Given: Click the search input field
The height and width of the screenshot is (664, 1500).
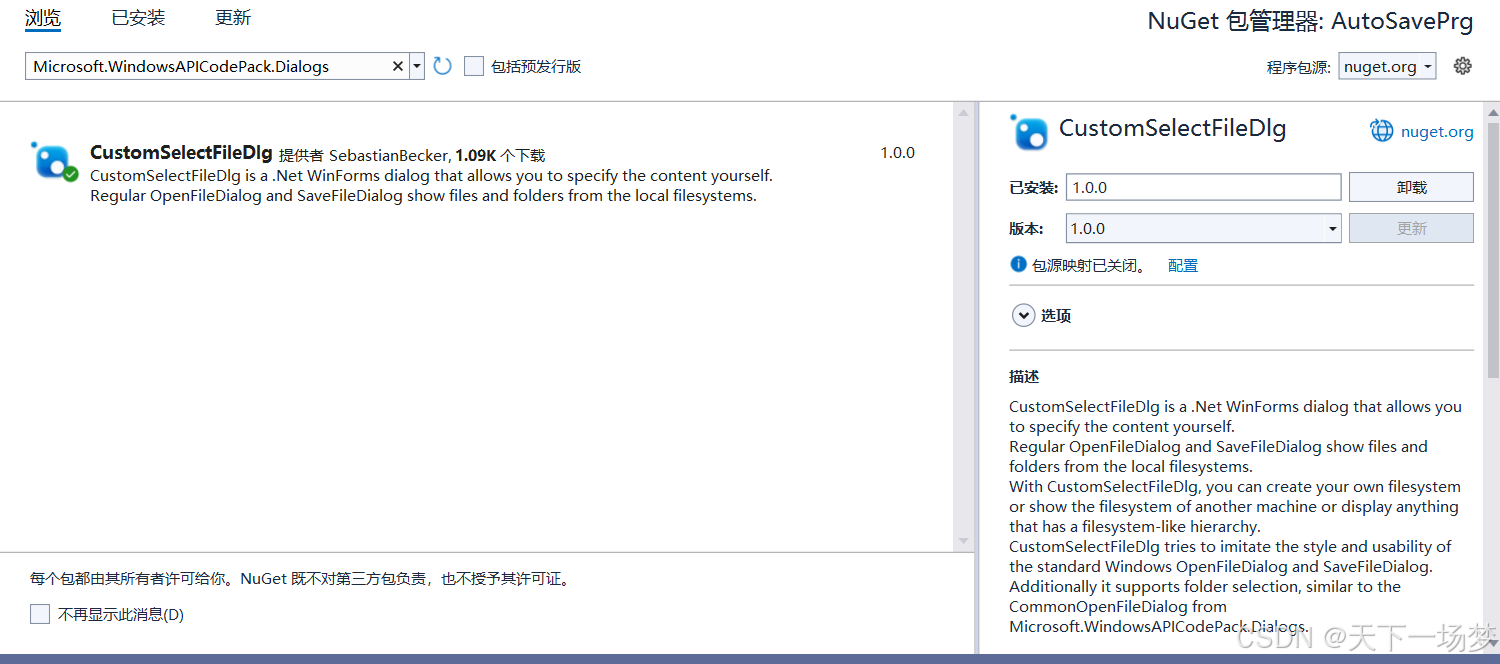Looking at the screenshot, I should pos(210,67).
